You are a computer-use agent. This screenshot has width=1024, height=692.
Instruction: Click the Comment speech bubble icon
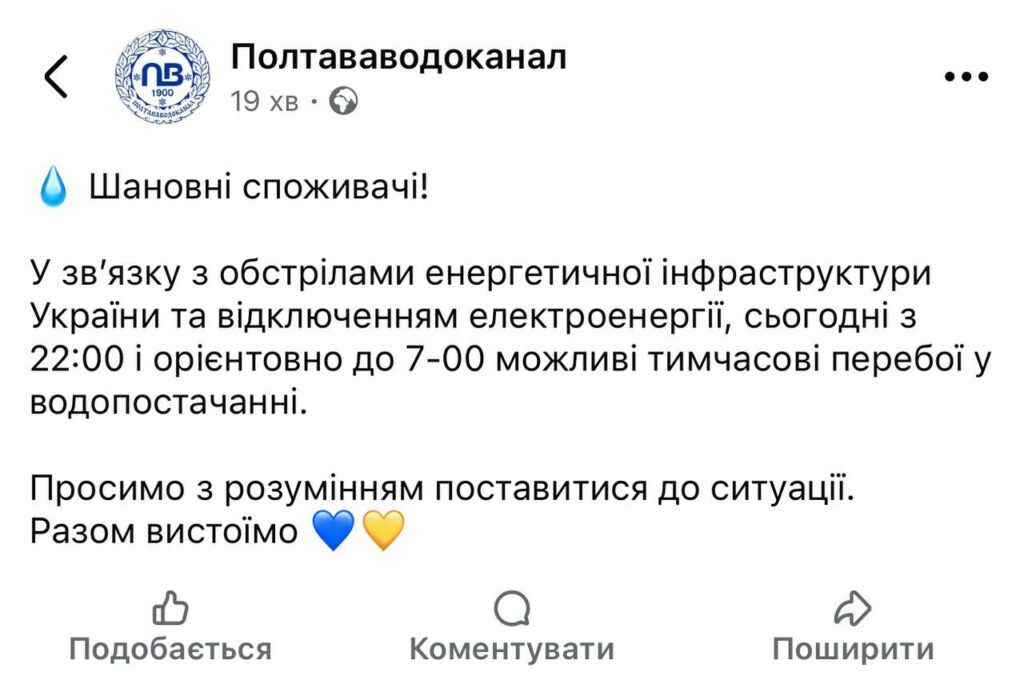512,608
